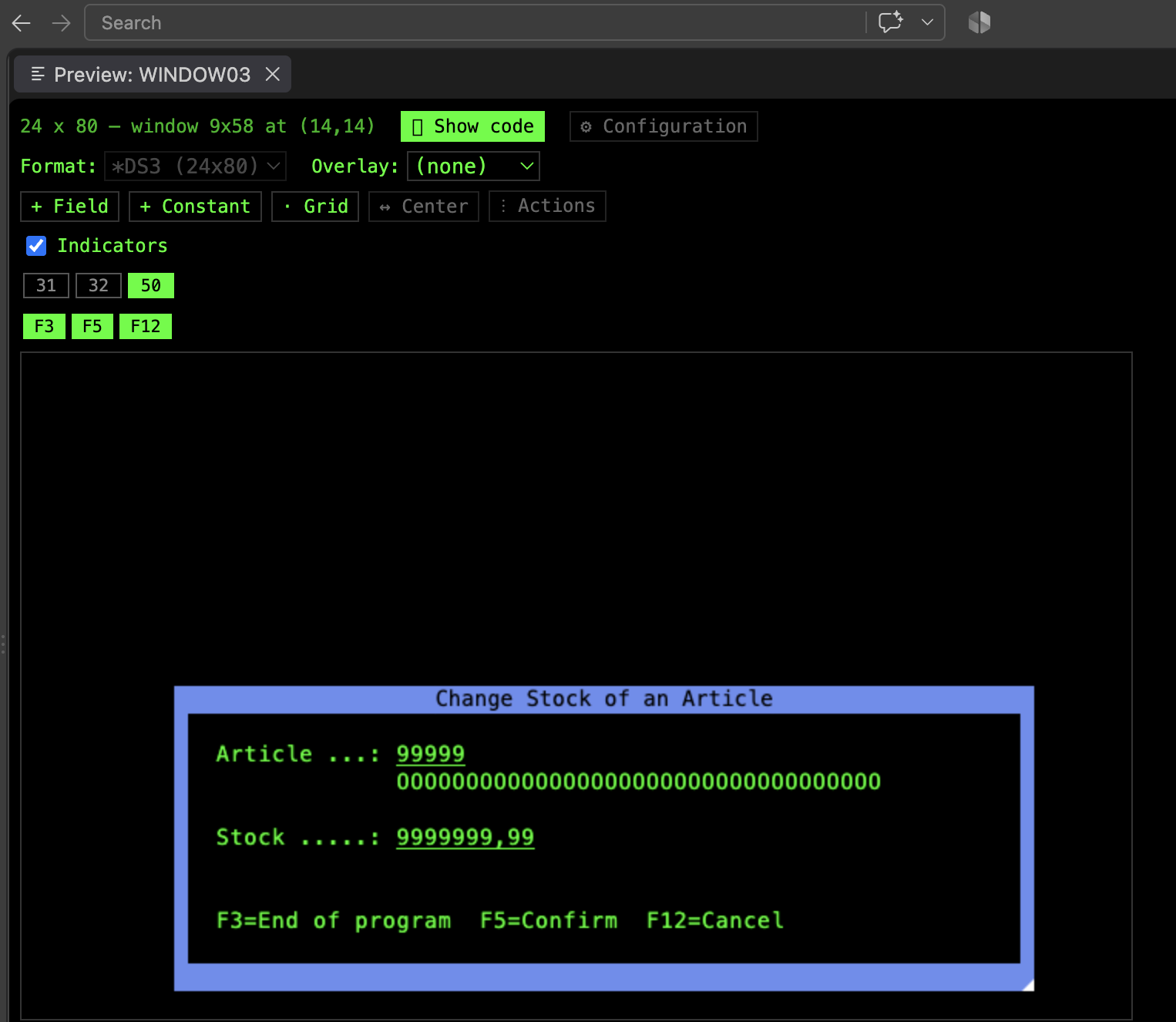Screen dimensions: 1176x1022
Task: Toggle indicator 32
Action: click(99, 285)
